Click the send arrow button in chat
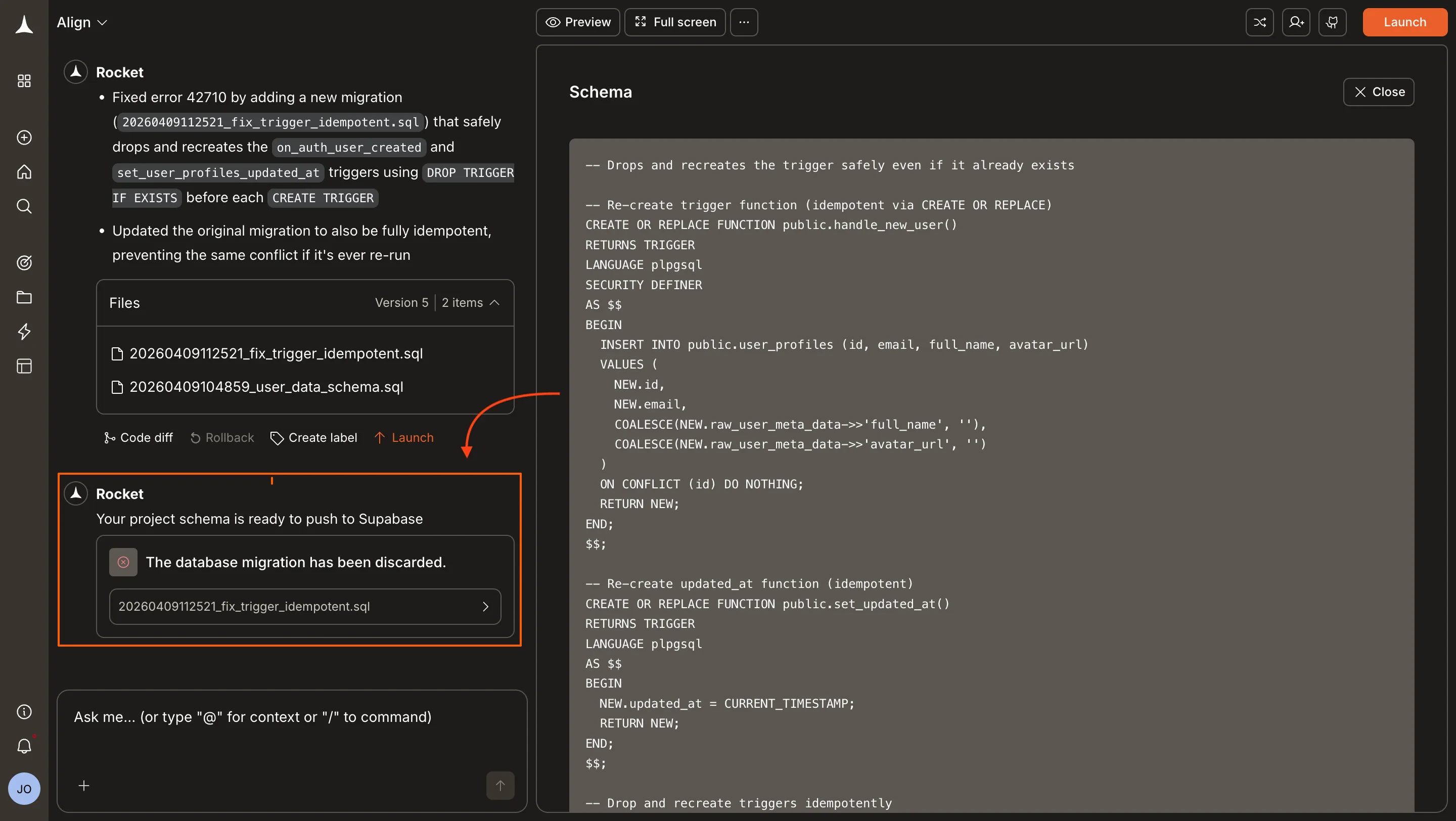1456x821 pixels. [500, 786]
